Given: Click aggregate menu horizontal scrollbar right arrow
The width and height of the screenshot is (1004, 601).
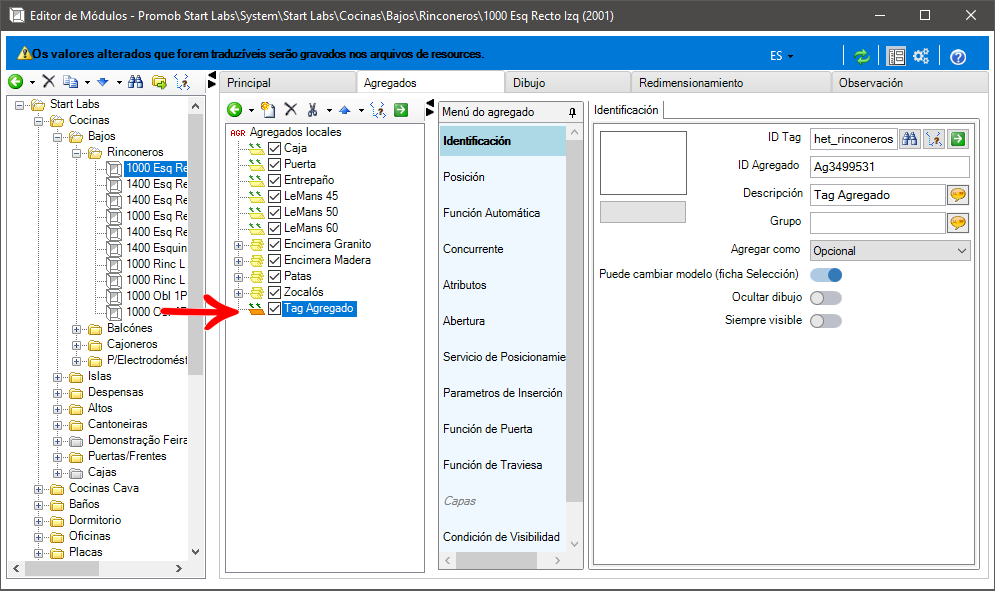Looking at the screenshot, I should (557, 561).
